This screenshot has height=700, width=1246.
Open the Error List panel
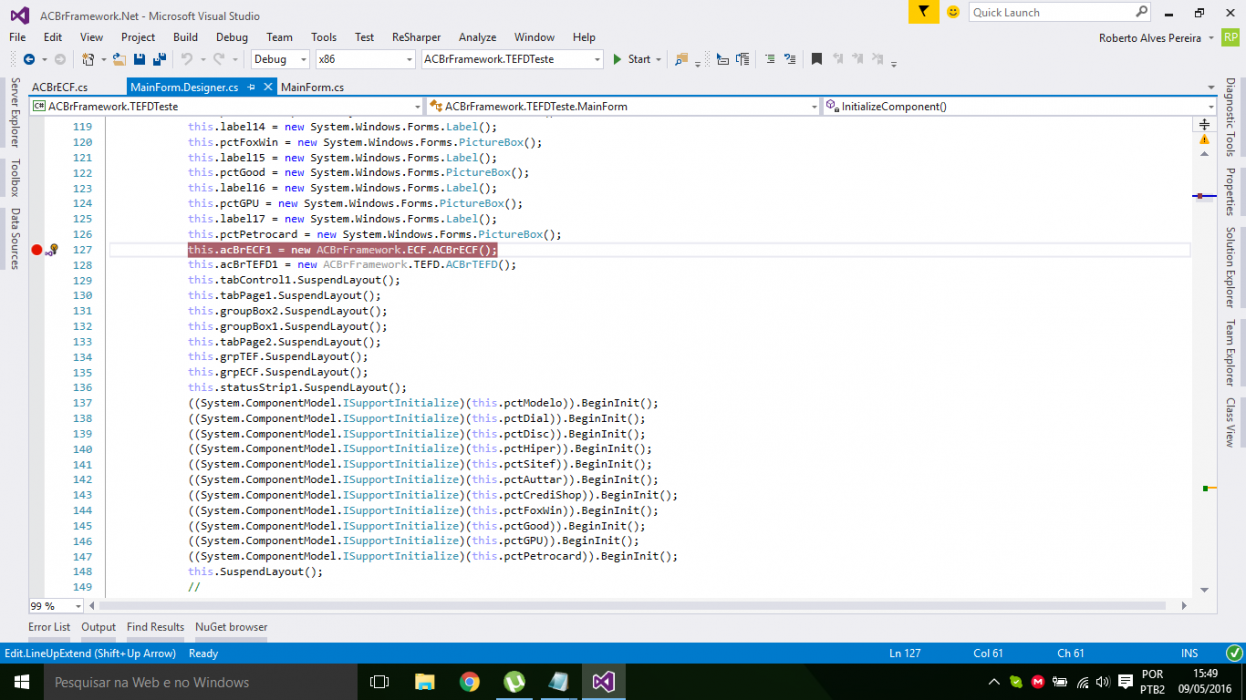pos(49,627)
